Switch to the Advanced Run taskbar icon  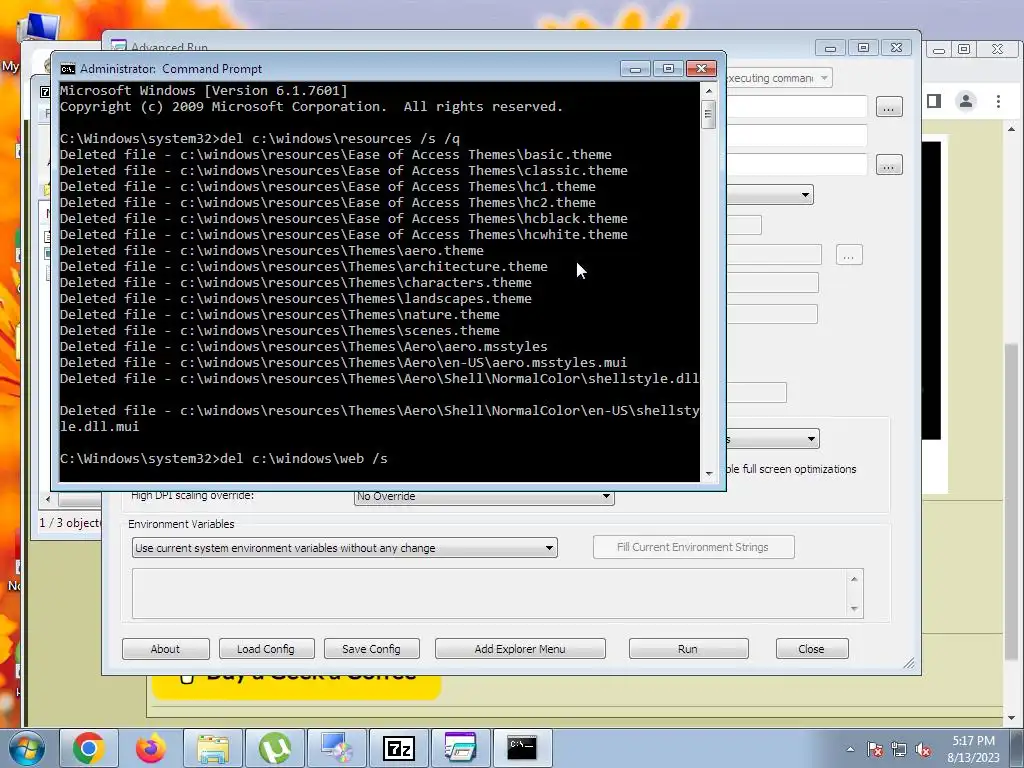click(460, 748)
